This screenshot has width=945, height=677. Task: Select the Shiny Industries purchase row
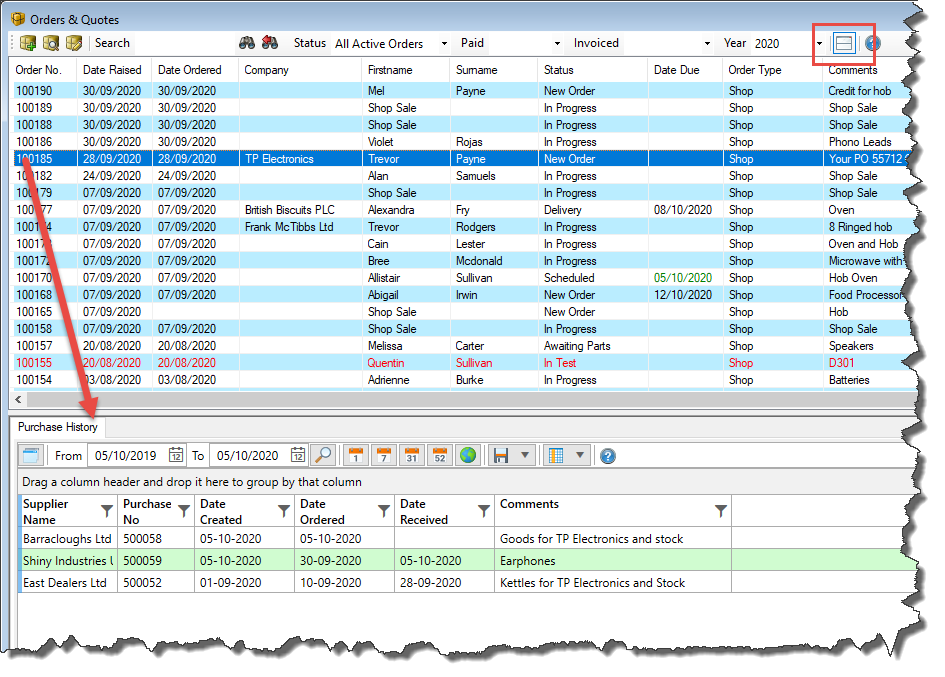coord(67,561)
